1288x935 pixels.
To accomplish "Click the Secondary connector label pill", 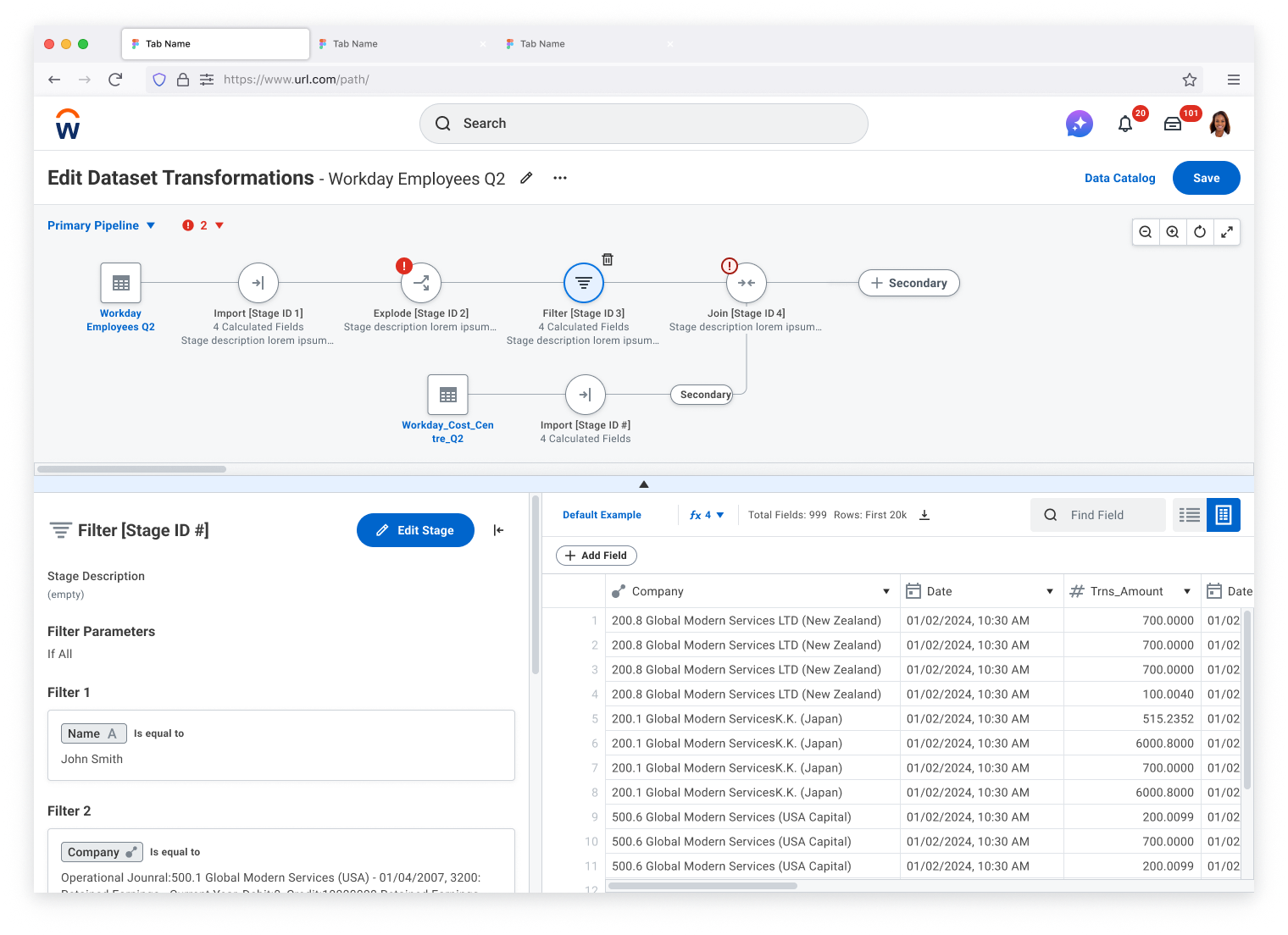I will 702,395.
